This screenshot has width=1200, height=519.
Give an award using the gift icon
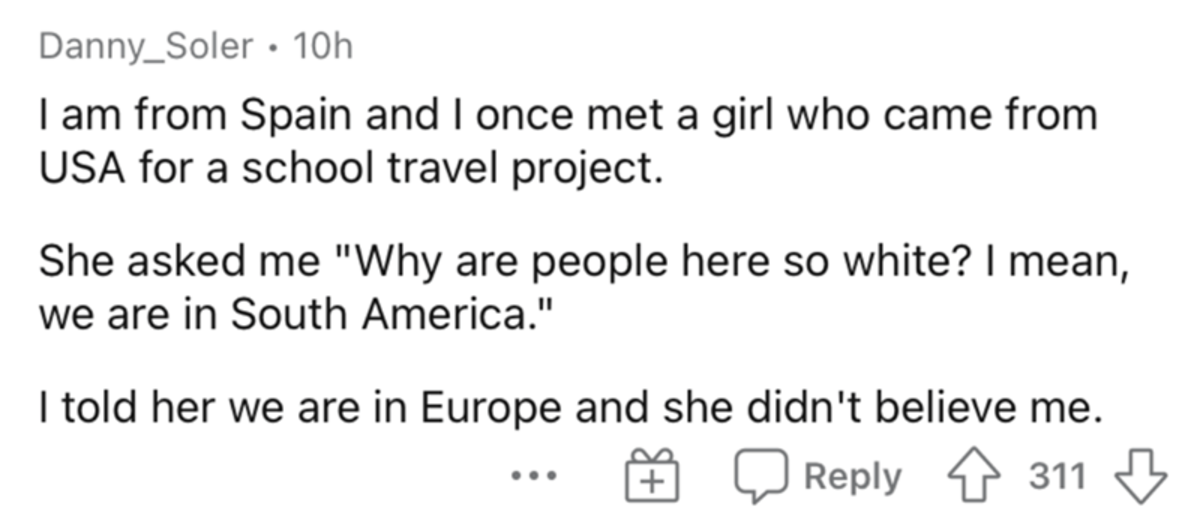tap(652, 477)
